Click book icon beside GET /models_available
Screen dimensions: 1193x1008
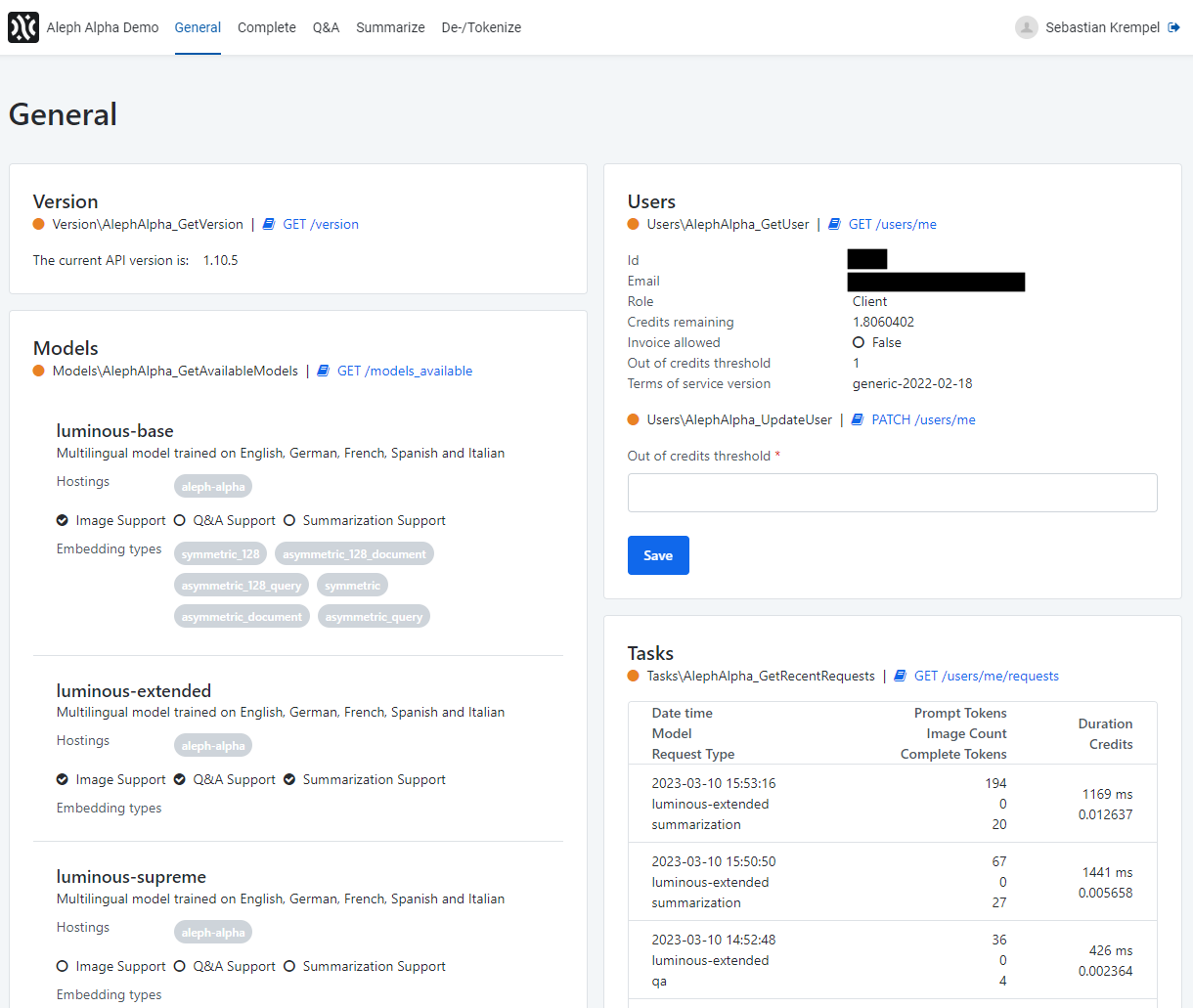[324, 371]
